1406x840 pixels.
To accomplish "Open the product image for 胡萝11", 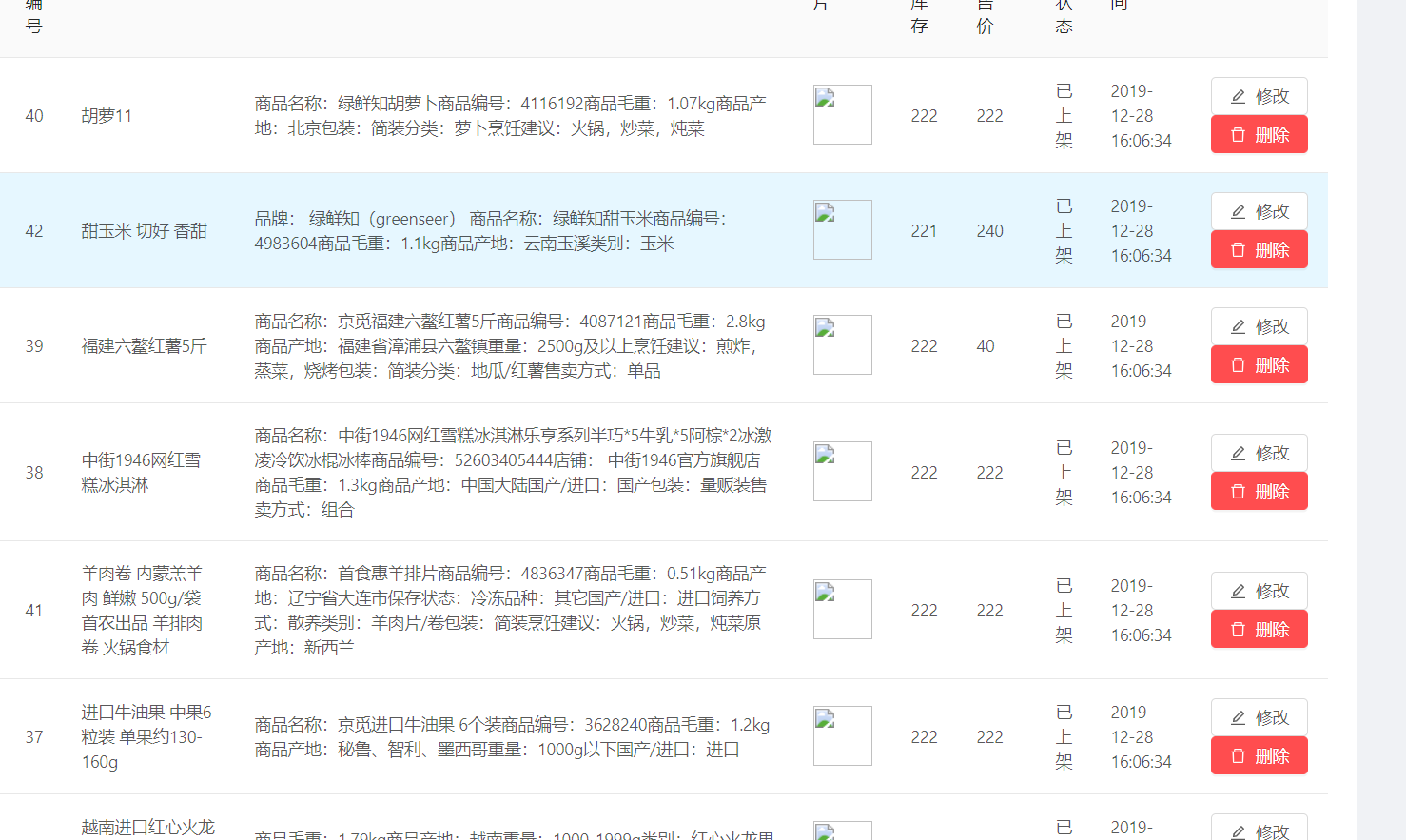I will (x=843, y=115).
